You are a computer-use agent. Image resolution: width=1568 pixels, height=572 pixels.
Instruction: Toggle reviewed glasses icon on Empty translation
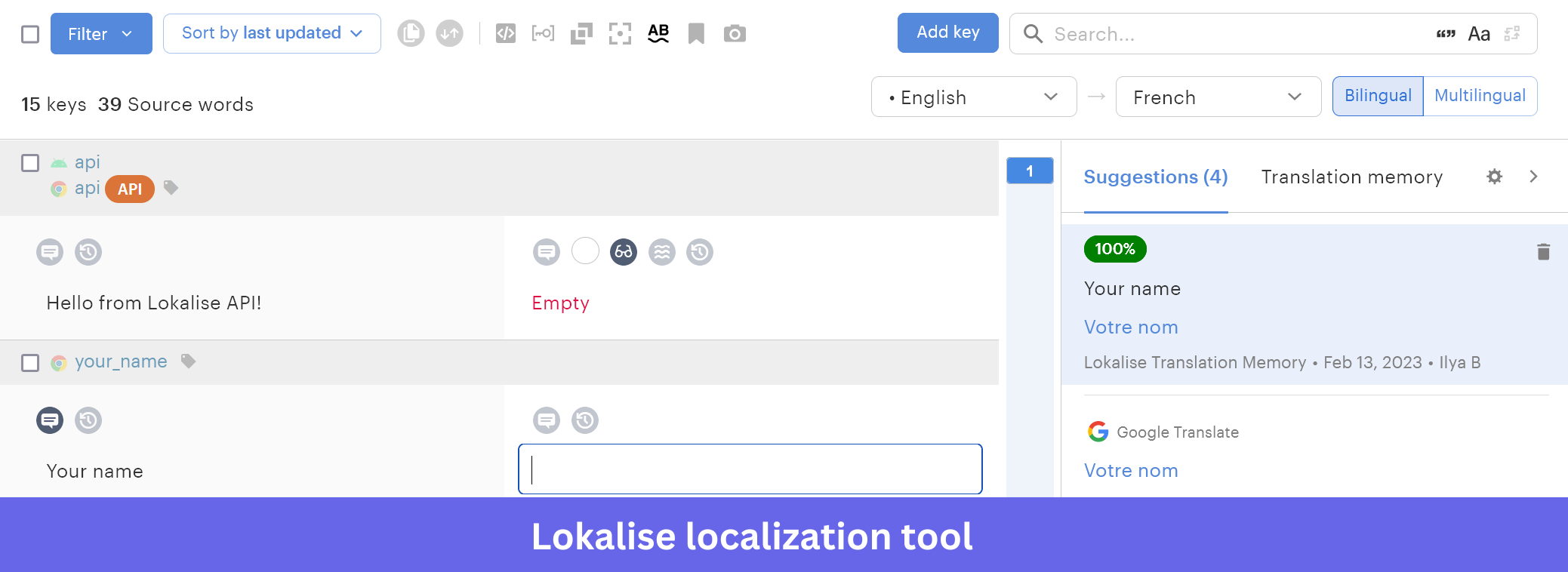coord(624,252)
